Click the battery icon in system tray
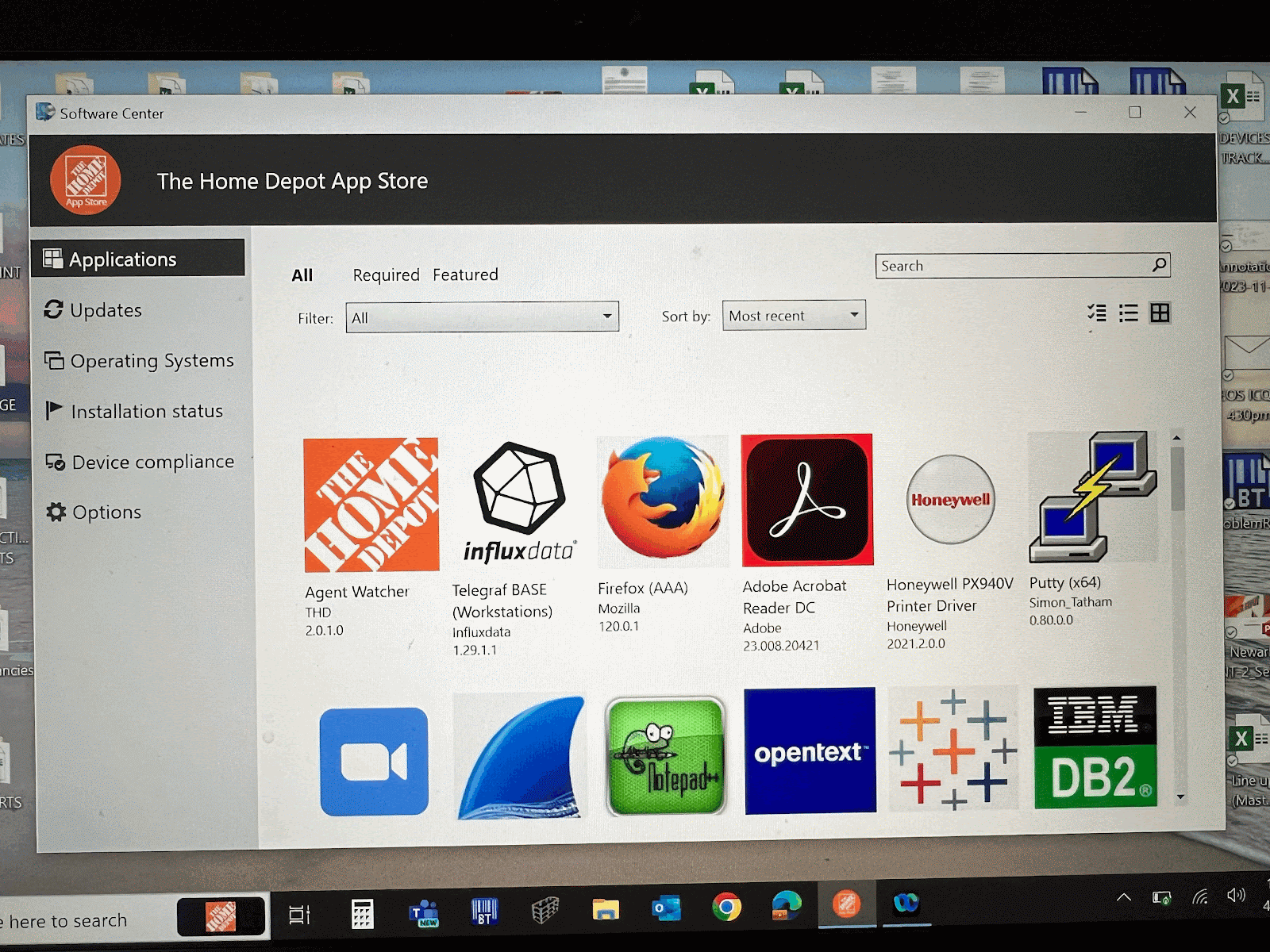 [1161, 898]
